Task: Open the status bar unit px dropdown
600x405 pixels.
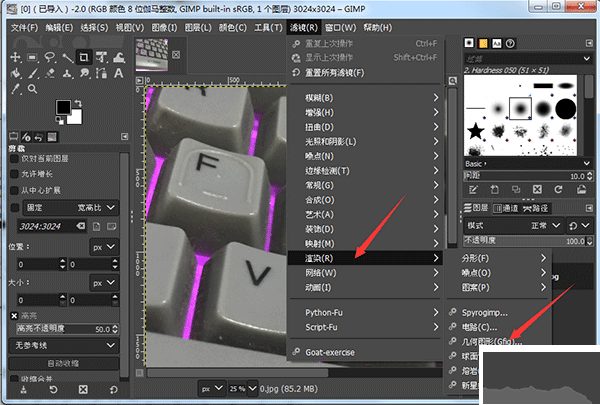Action: click(x=212, y=389)
